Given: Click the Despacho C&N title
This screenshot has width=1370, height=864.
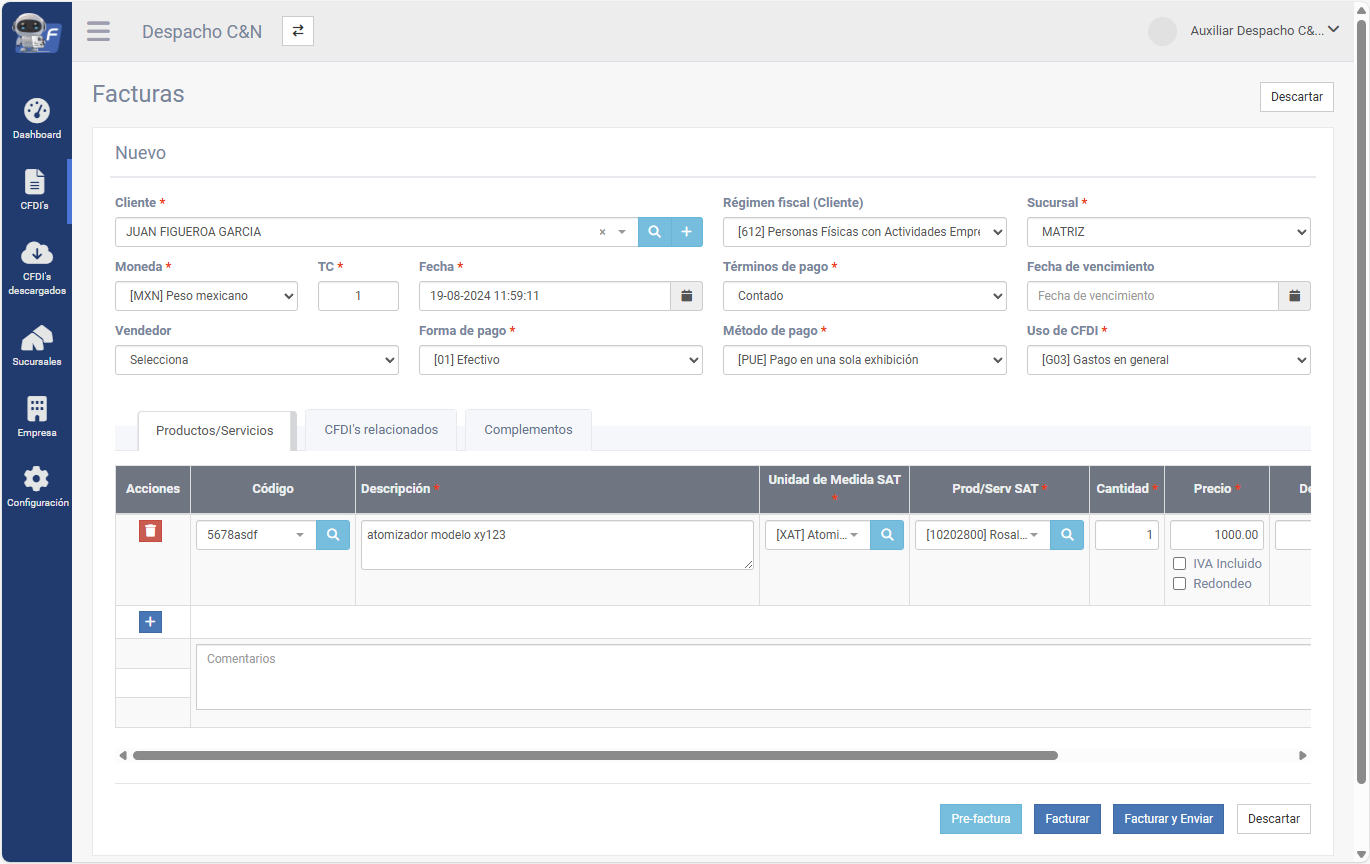Looking at the screenshot, I should pos(202,31).
